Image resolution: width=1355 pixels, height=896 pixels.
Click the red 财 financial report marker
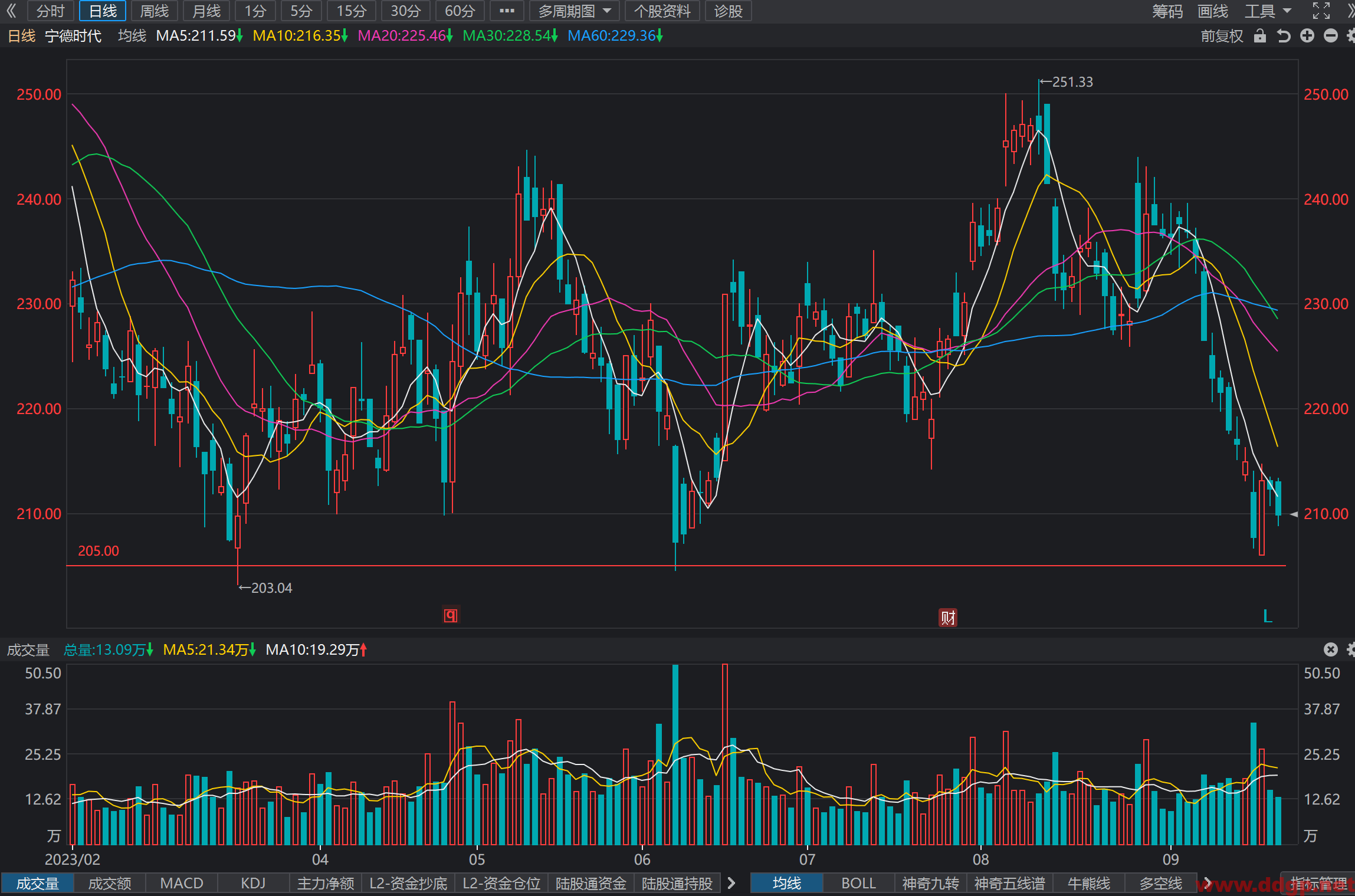click(x=947, y=618)
